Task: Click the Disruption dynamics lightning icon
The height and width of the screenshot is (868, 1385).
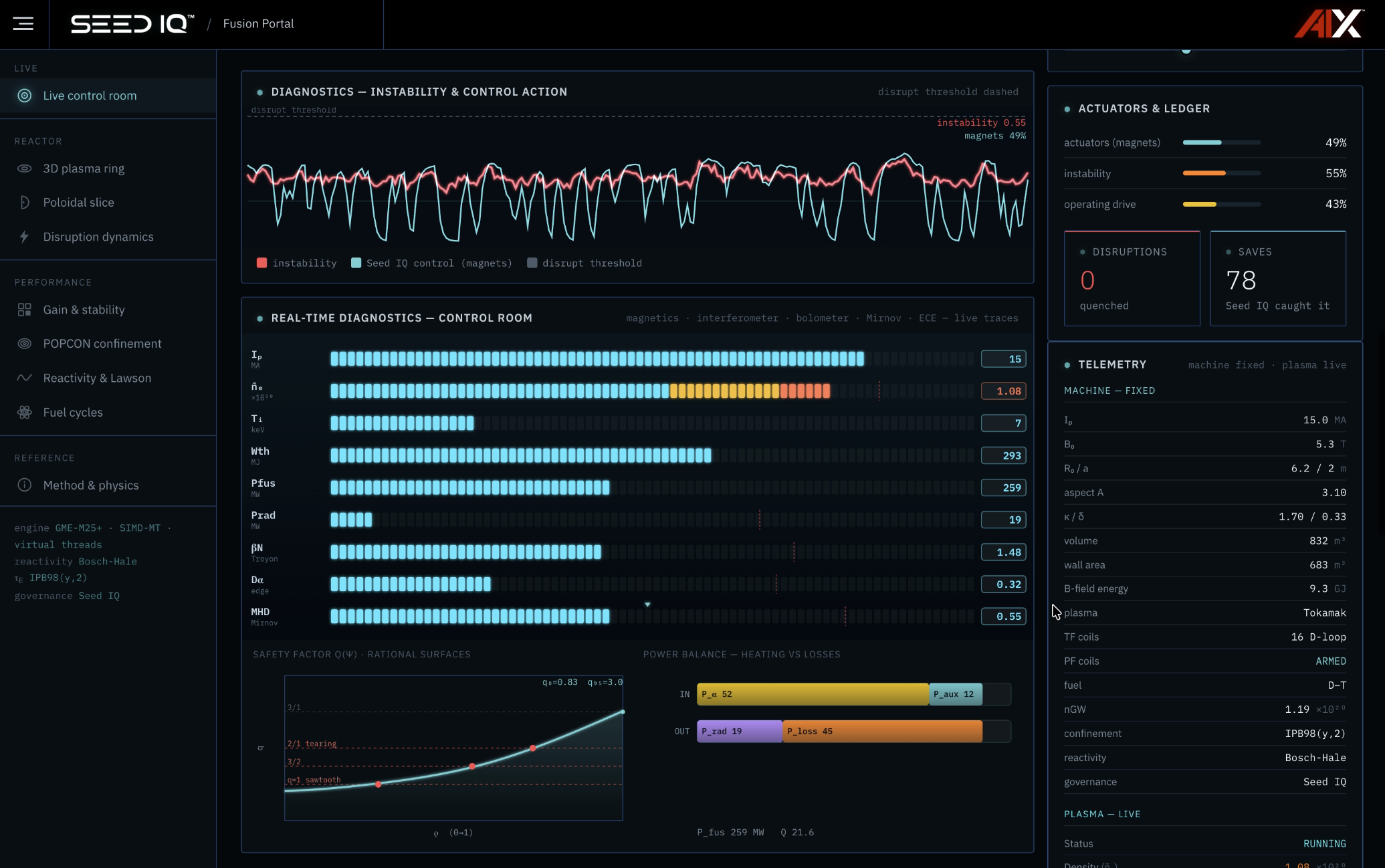Action: (x=25, y=237)
